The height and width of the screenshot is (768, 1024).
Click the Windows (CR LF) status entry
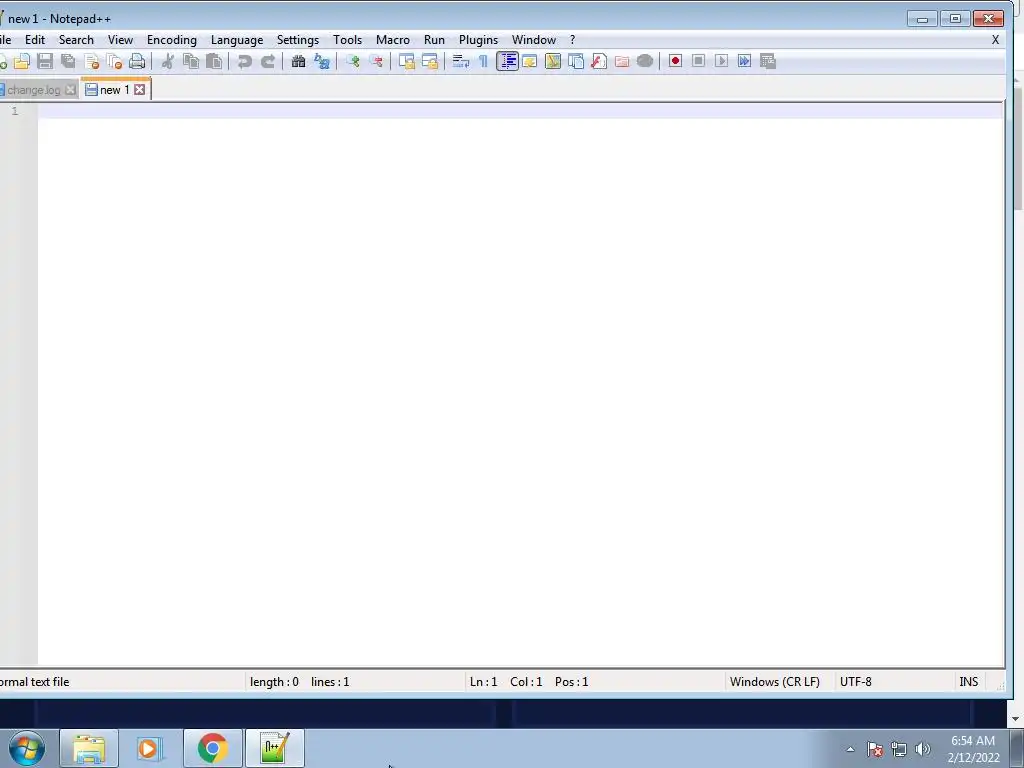click(x=775, y=682)
